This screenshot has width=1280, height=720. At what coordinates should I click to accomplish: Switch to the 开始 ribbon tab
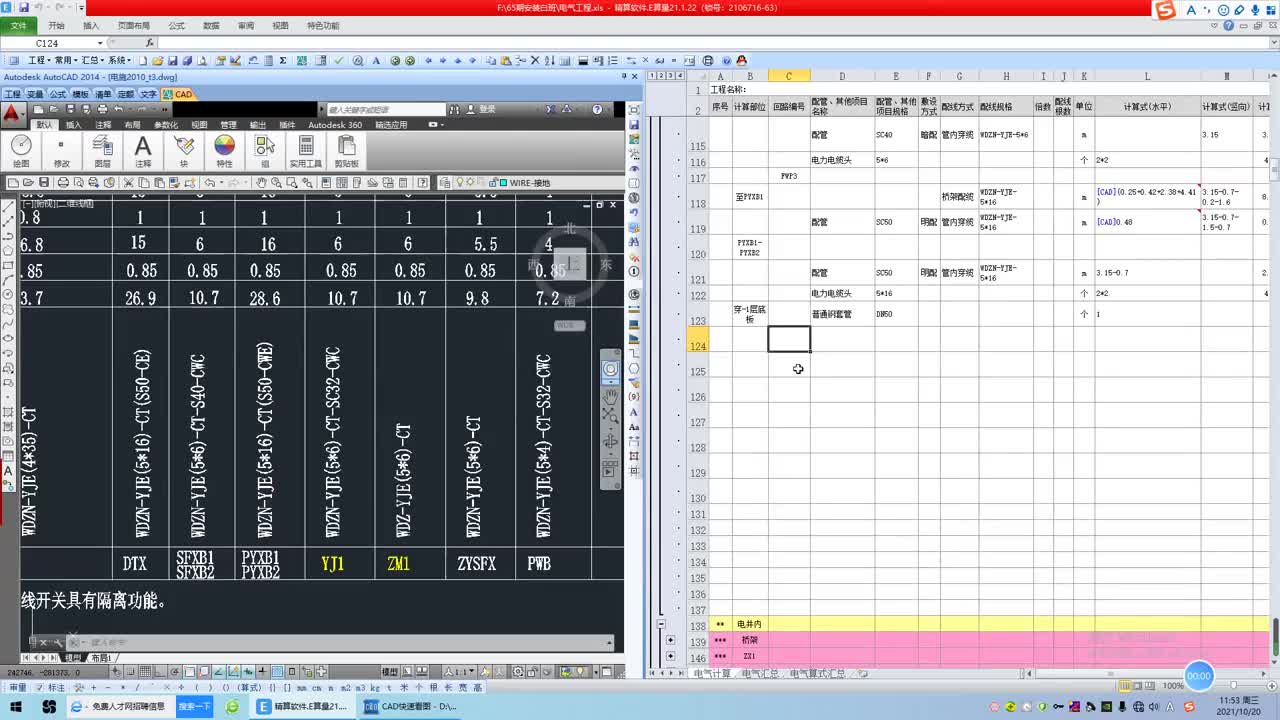pos(57,26)
